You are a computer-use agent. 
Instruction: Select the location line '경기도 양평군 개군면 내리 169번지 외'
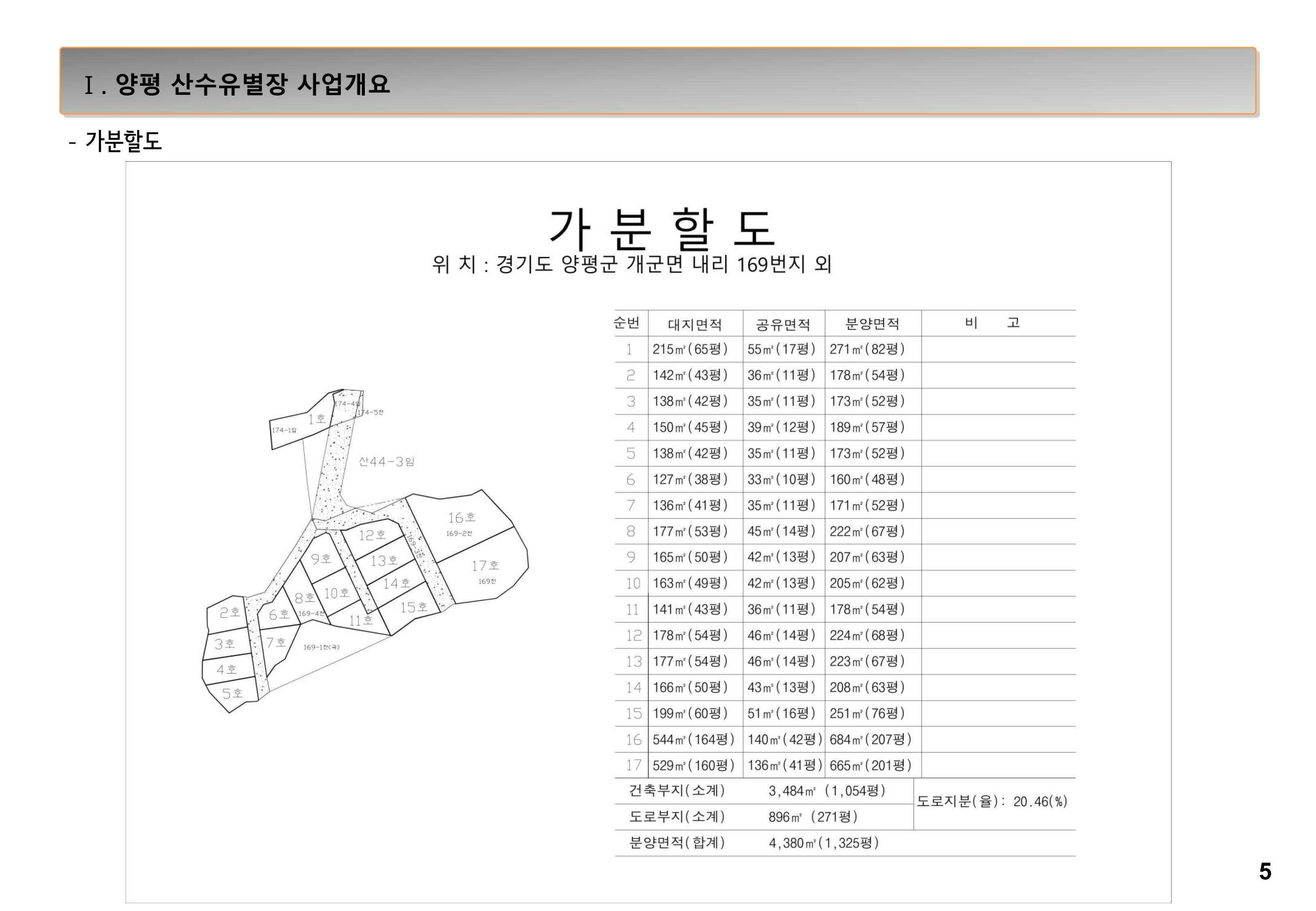664,264
